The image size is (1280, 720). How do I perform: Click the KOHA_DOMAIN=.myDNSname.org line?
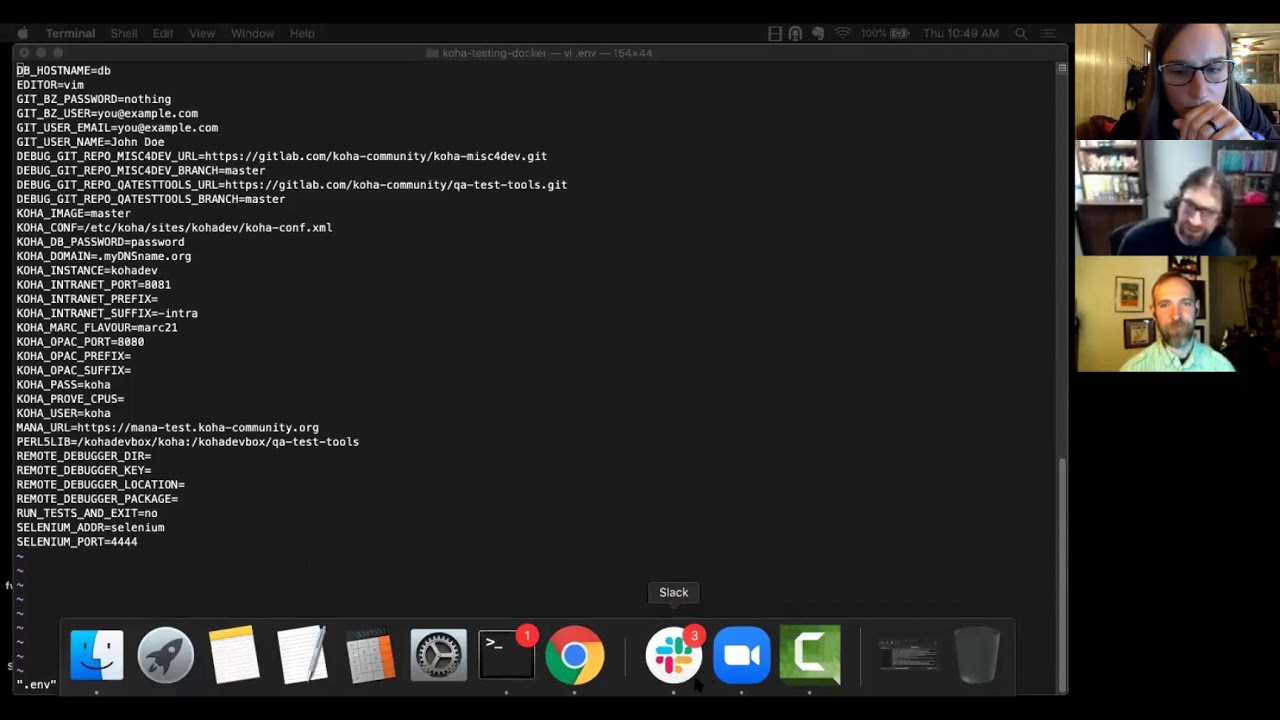(x=103, y=256)
